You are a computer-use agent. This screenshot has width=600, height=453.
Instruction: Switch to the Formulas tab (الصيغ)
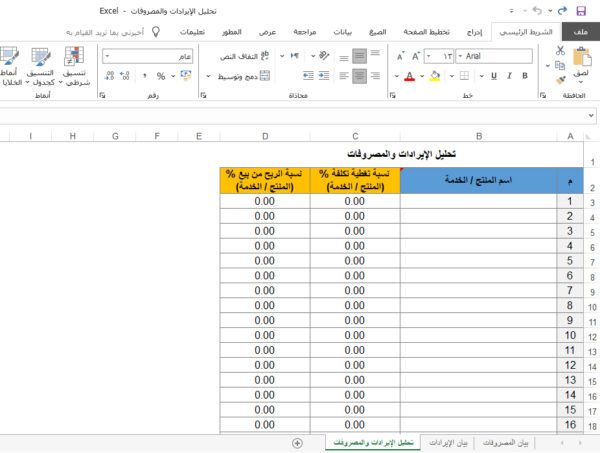(x=378, y=32)
